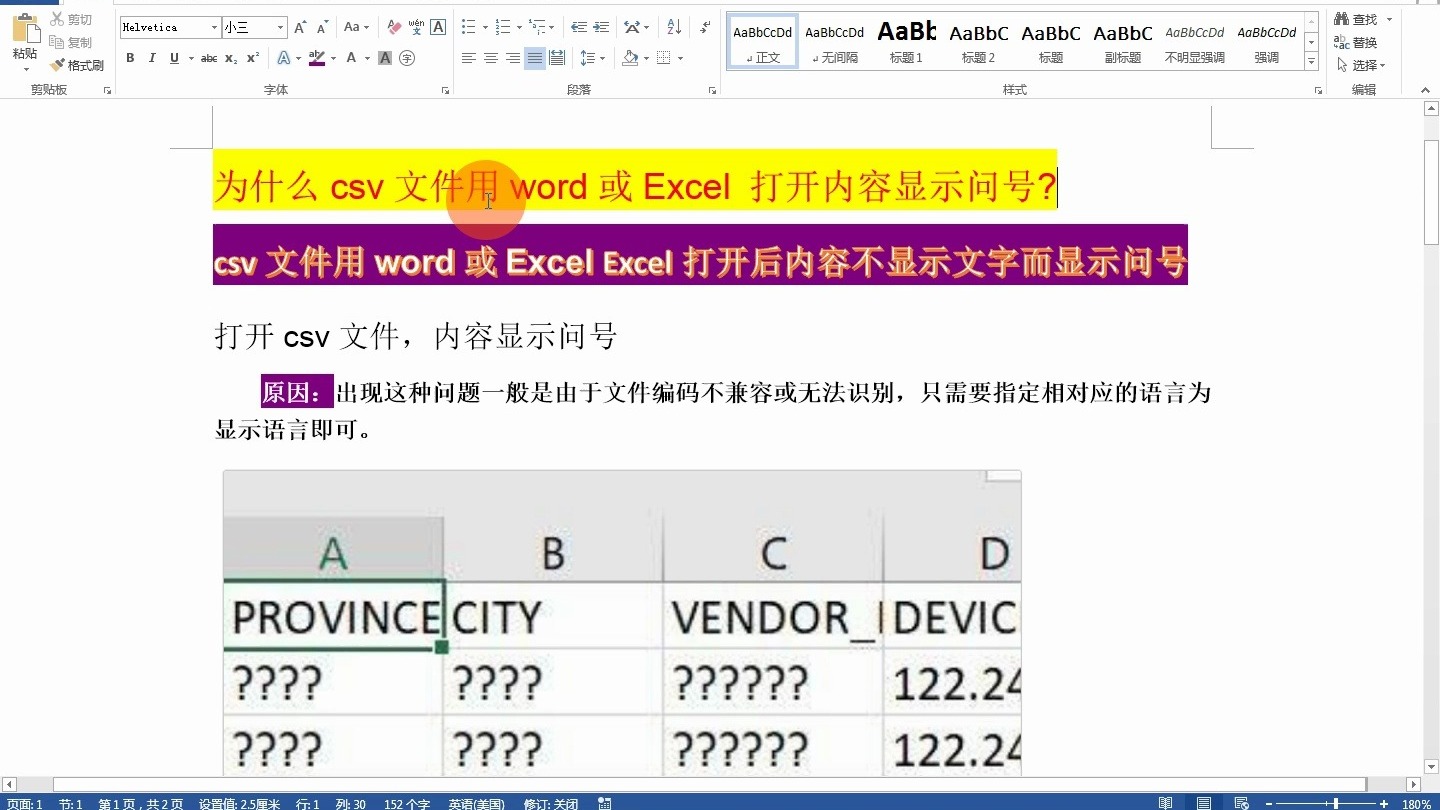The width and height of the screenshot is (1440, 810).
Task: Open the Helvetica font name box
Action: (x=170, y=28)
